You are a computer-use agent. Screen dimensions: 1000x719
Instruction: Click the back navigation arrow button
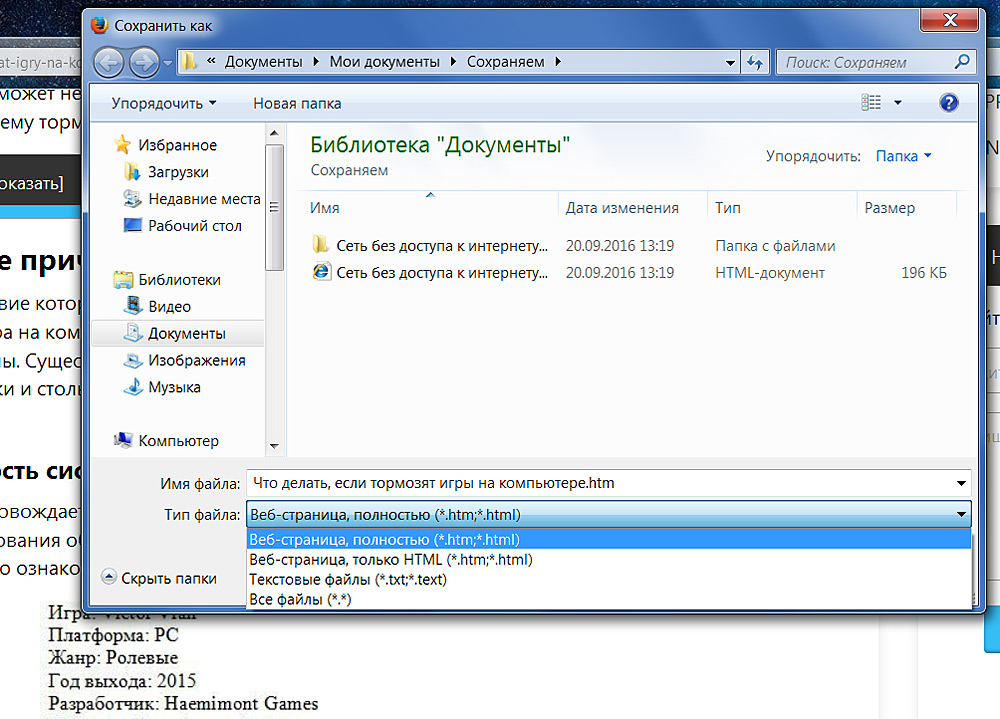click(x=110, y=62)
